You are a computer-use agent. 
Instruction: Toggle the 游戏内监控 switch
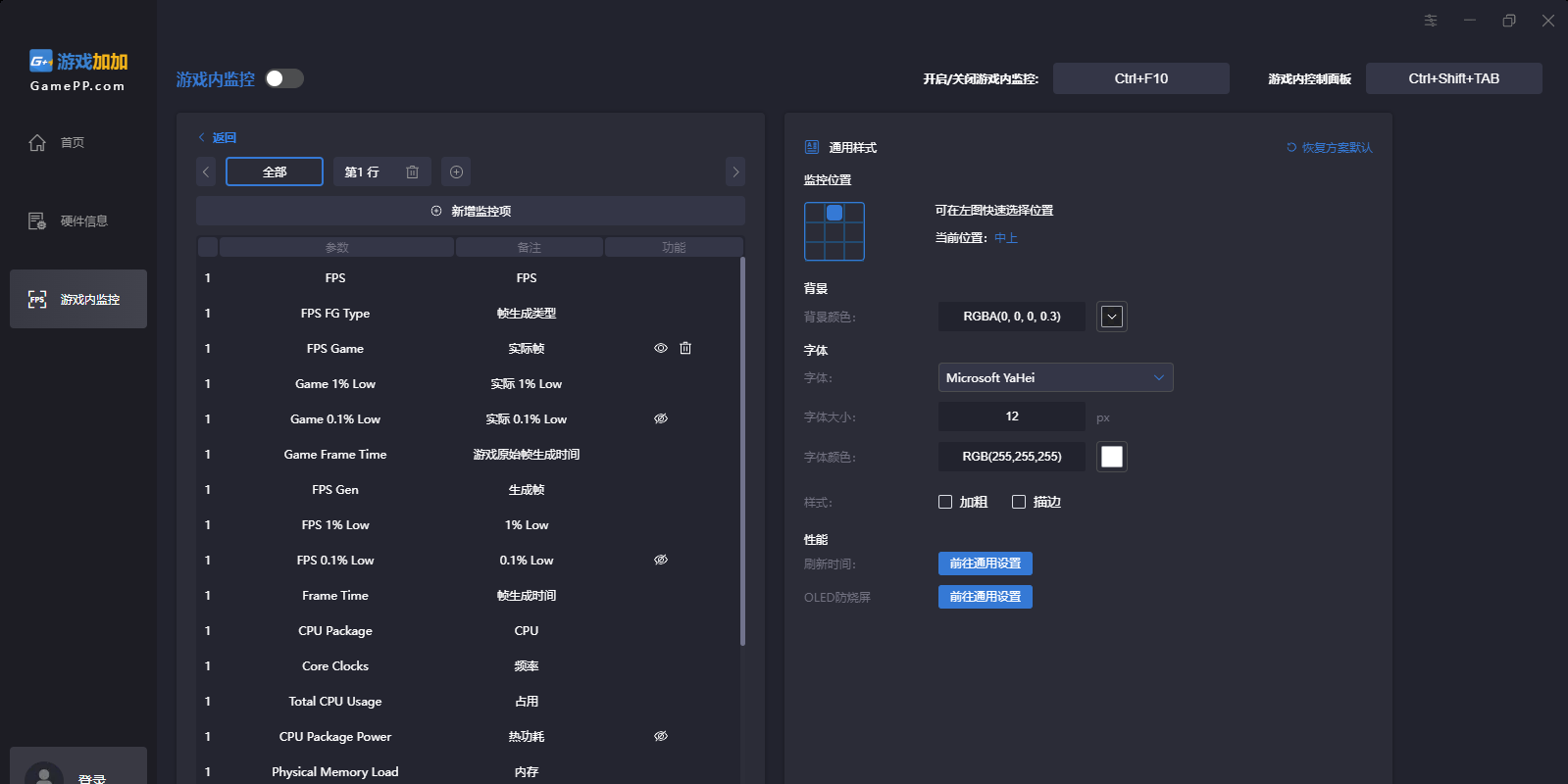(284, 78)
